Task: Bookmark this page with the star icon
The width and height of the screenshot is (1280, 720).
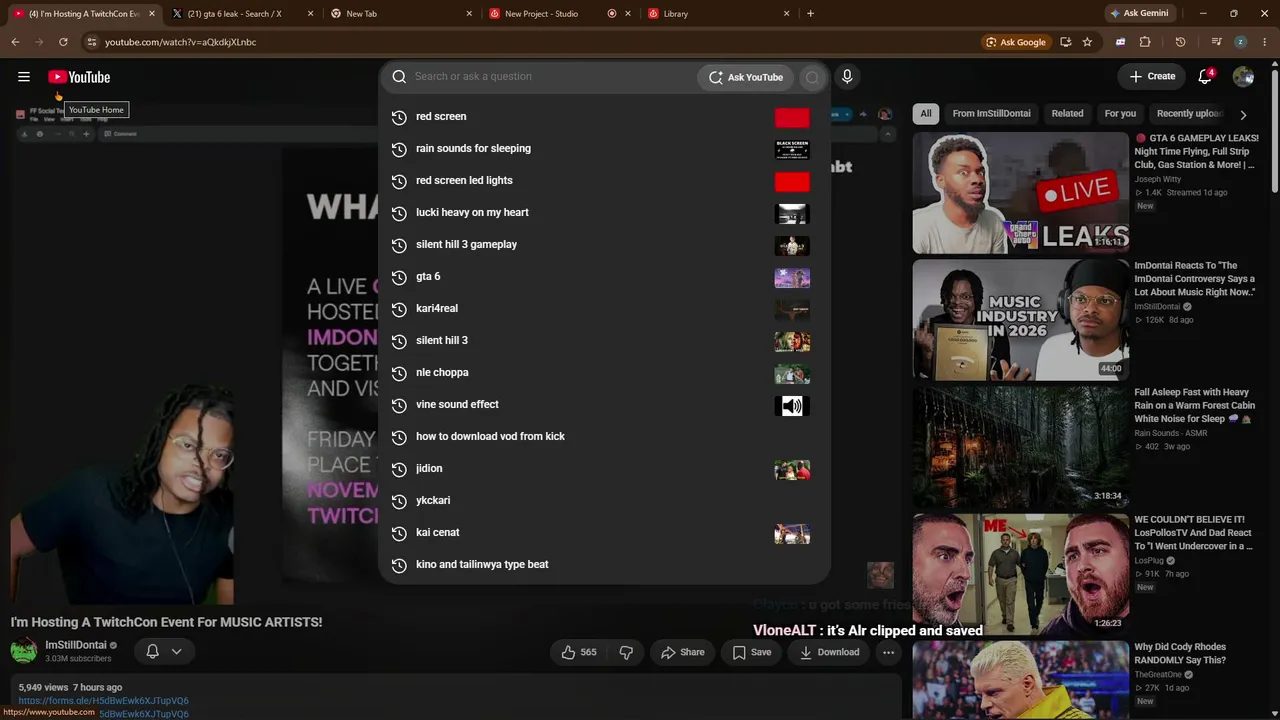Action: point(1087,42)
